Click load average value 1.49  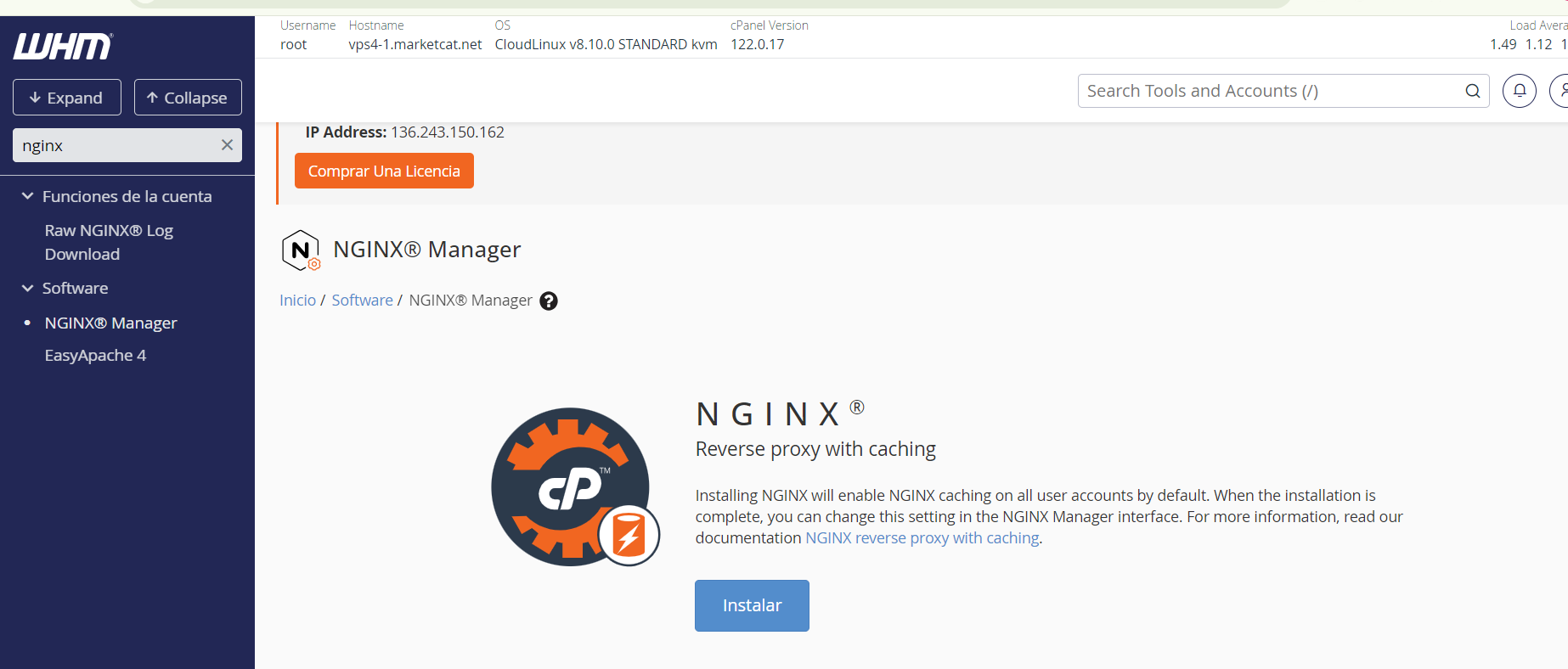(x=1503, y=44)
